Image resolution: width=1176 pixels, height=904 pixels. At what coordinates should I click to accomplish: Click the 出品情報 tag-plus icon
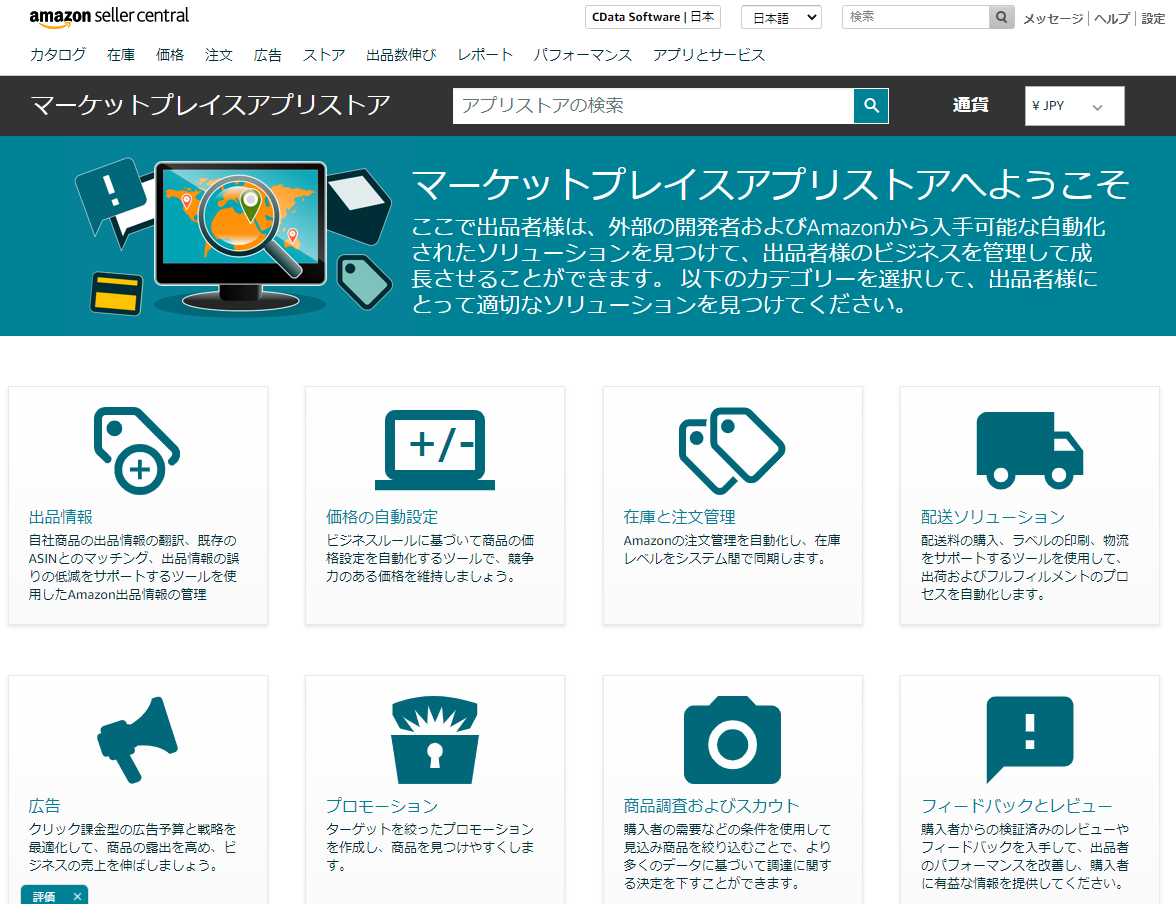click(x=137, y=450)
